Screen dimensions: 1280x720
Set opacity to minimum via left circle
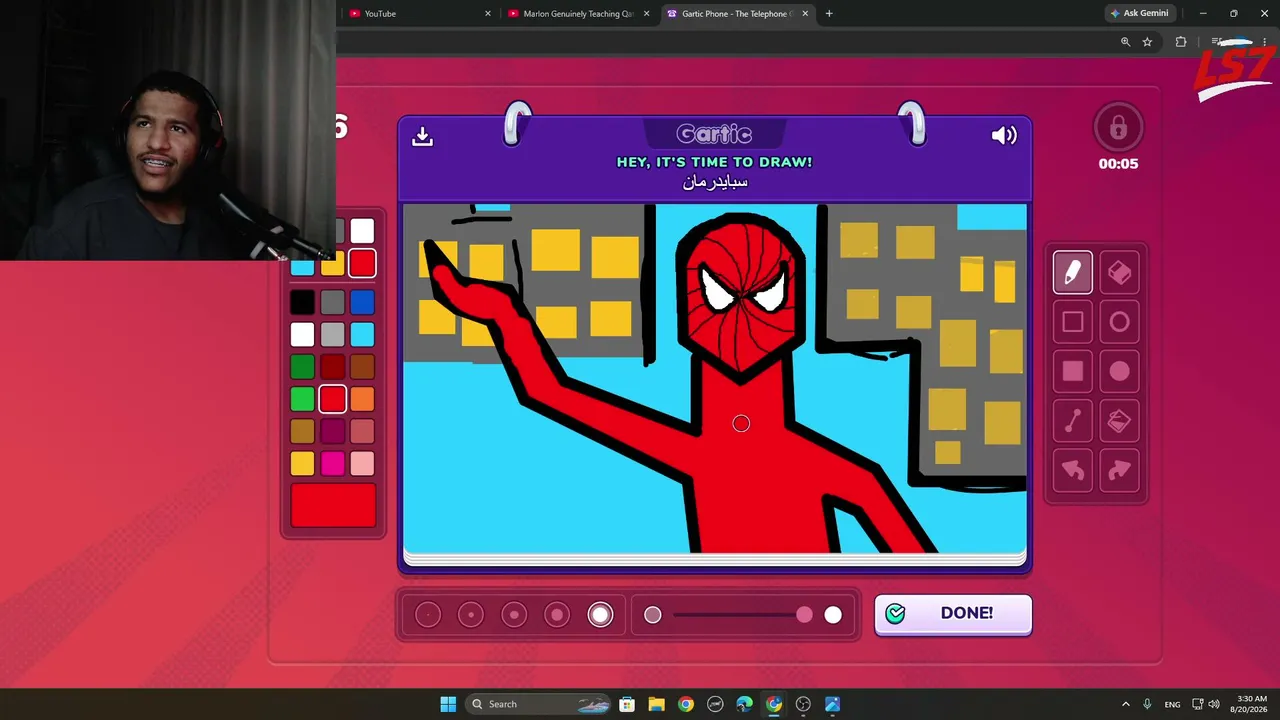652,615
